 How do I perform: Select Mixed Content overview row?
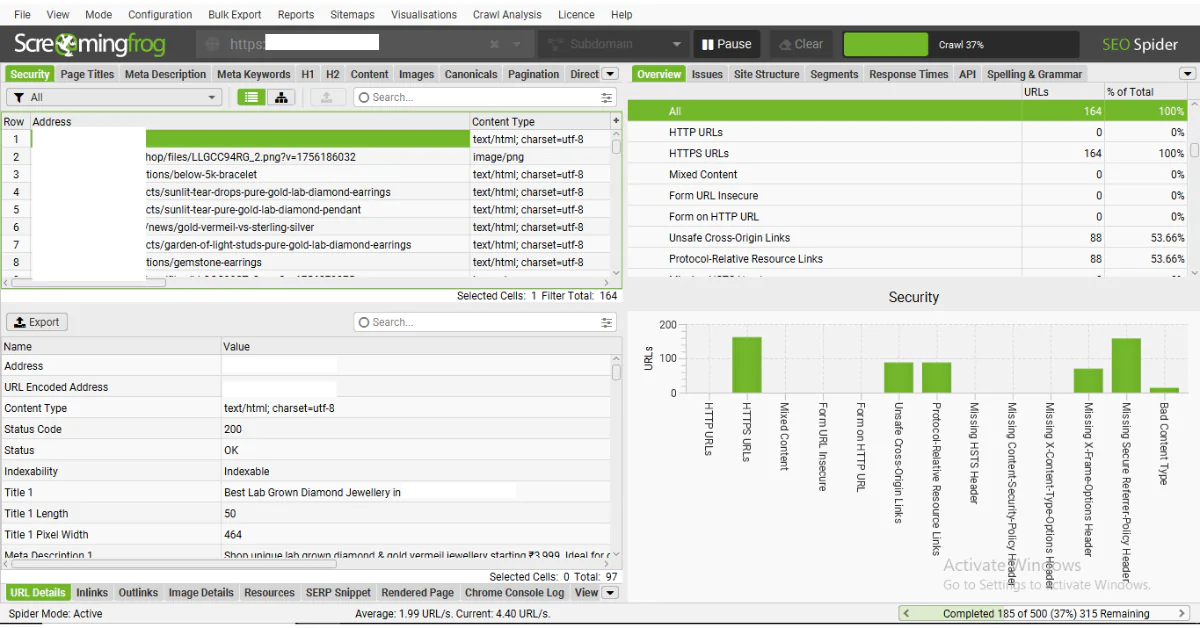click(907, 174)
